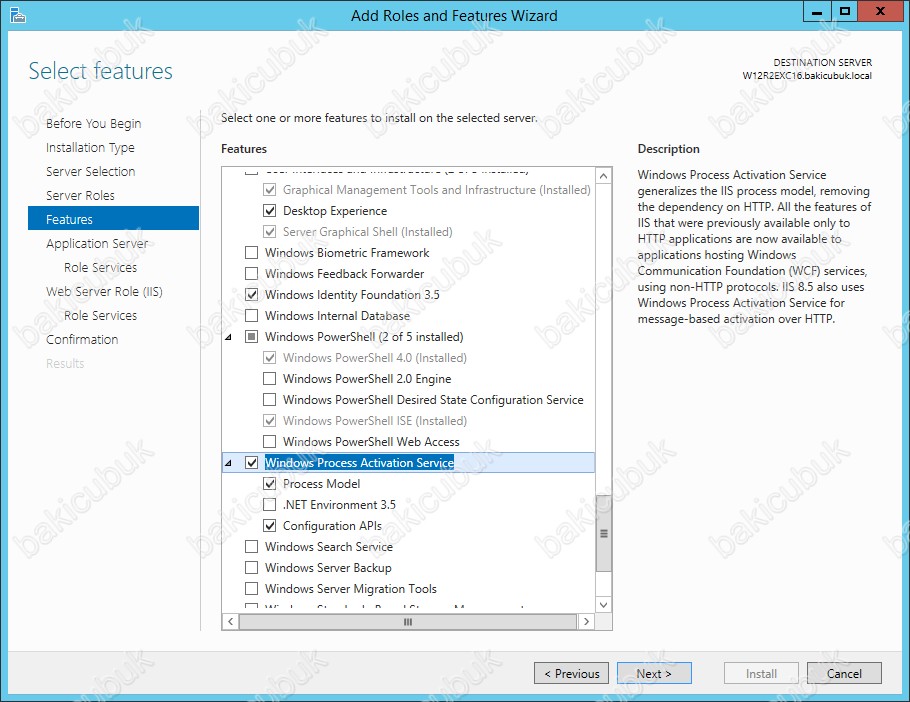This screenshot has width=910, height=702.
Task: Select the Windows PowerShell 2.0 Engine label
Action: pyautogui.click(x=367, y=378)
